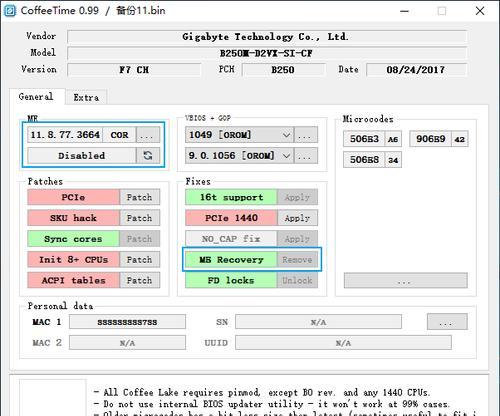Screen dimensions: 500x416
Task: Click the Microcodes ellipsis button
Action: coord(405,280)
